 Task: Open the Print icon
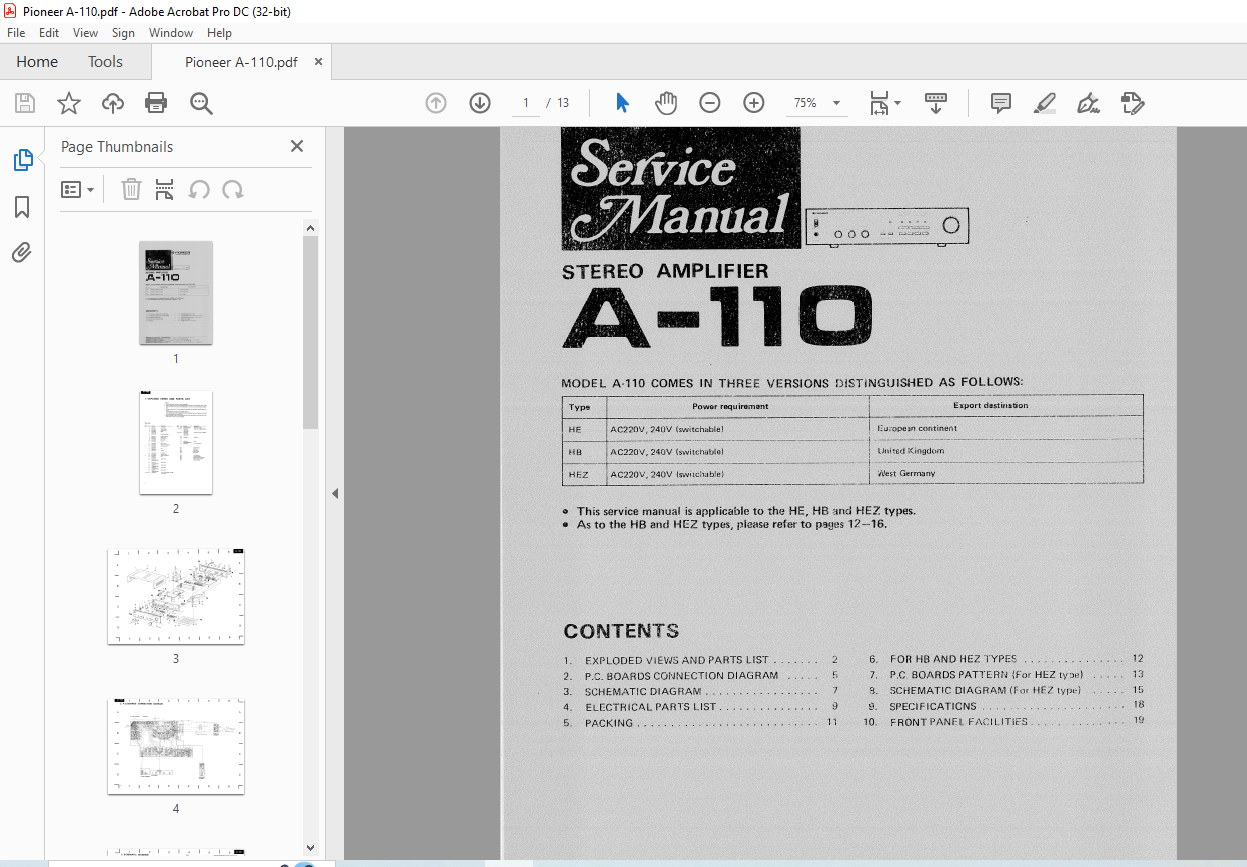point(156,103)
